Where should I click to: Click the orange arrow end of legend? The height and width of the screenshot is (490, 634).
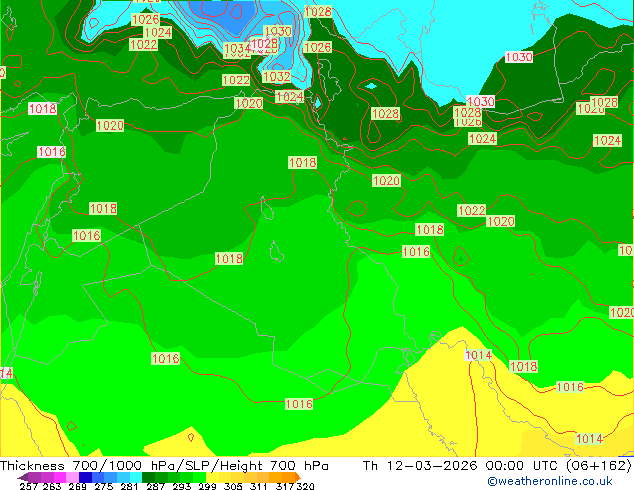(x=298, y=477)
